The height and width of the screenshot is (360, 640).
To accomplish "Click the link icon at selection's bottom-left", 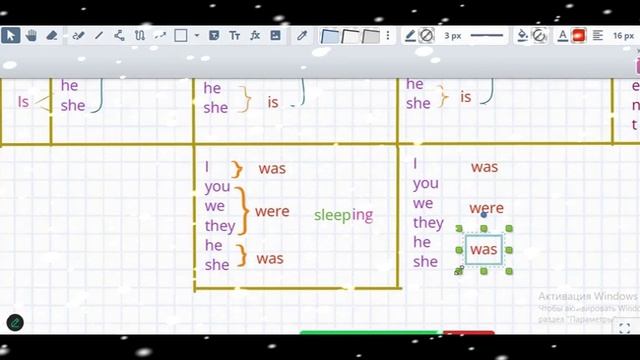I will [x=459, y=271].
